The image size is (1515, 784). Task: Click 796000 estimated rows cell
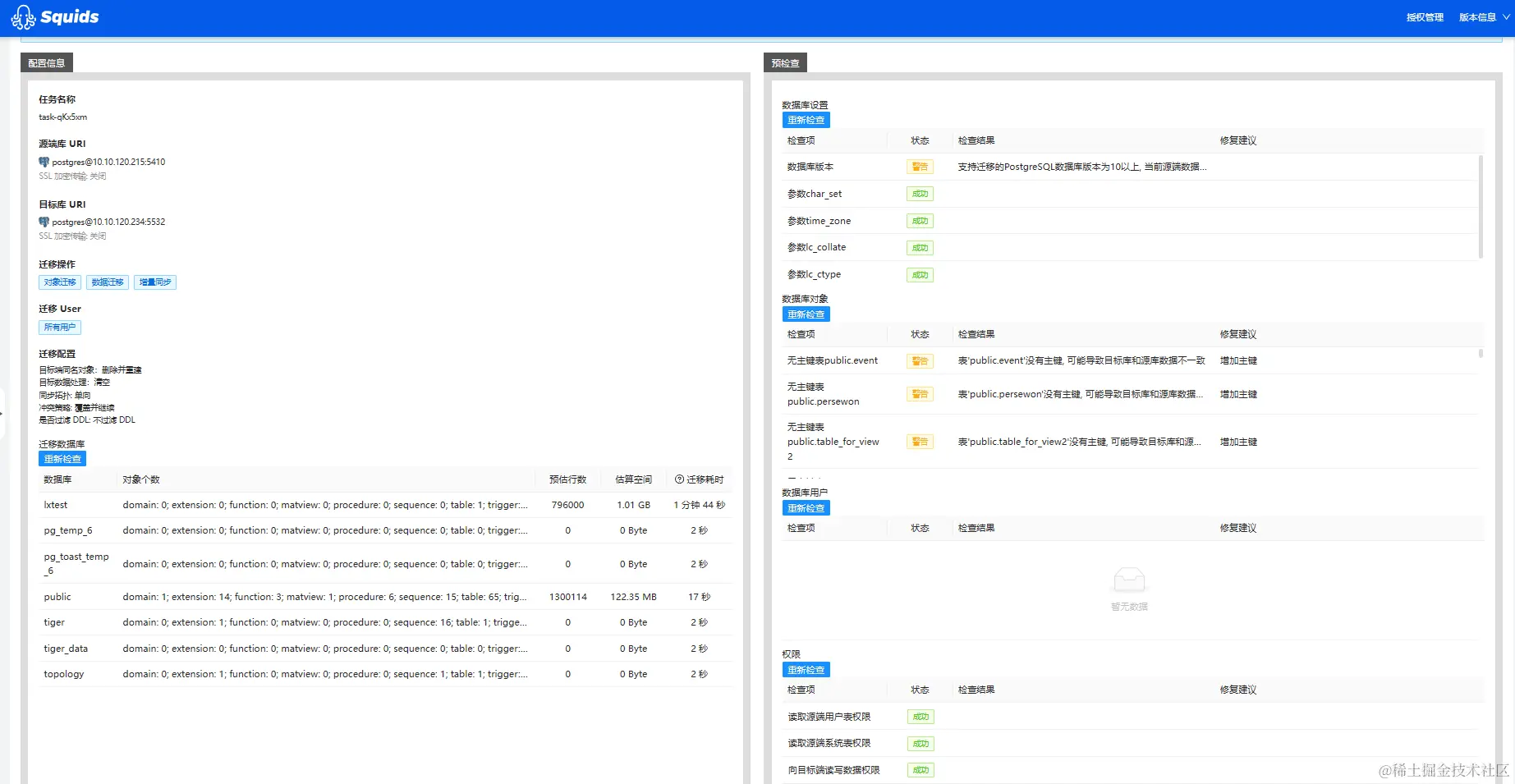click(x=567, y=505)
